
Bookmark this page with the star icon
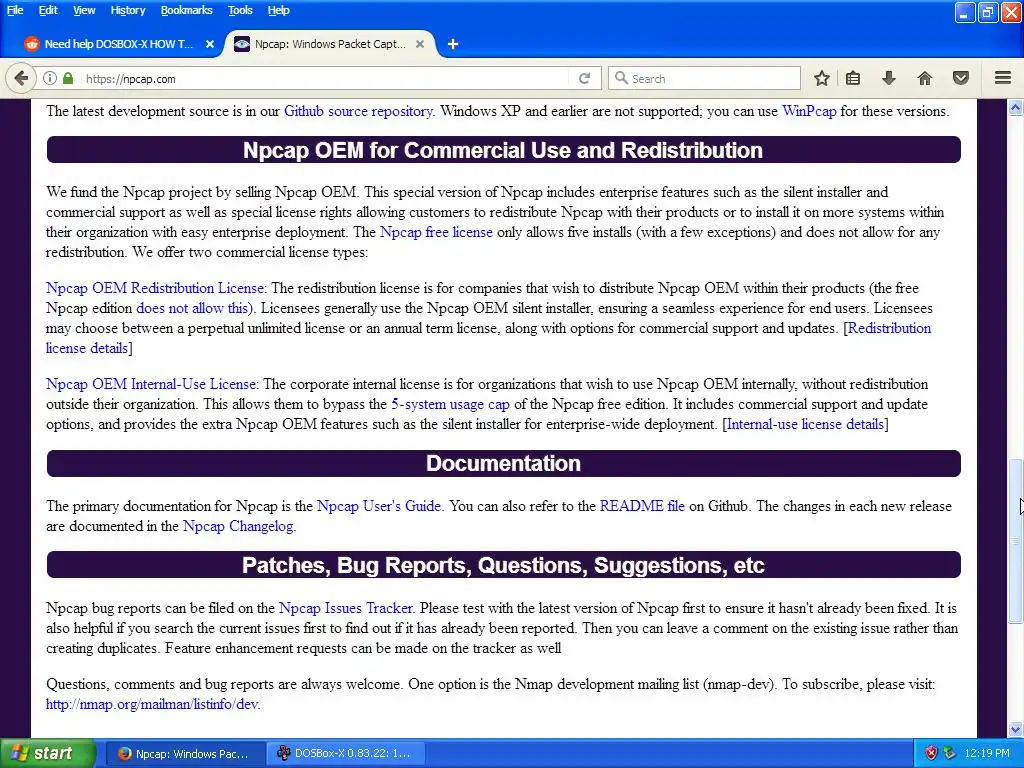822,78
